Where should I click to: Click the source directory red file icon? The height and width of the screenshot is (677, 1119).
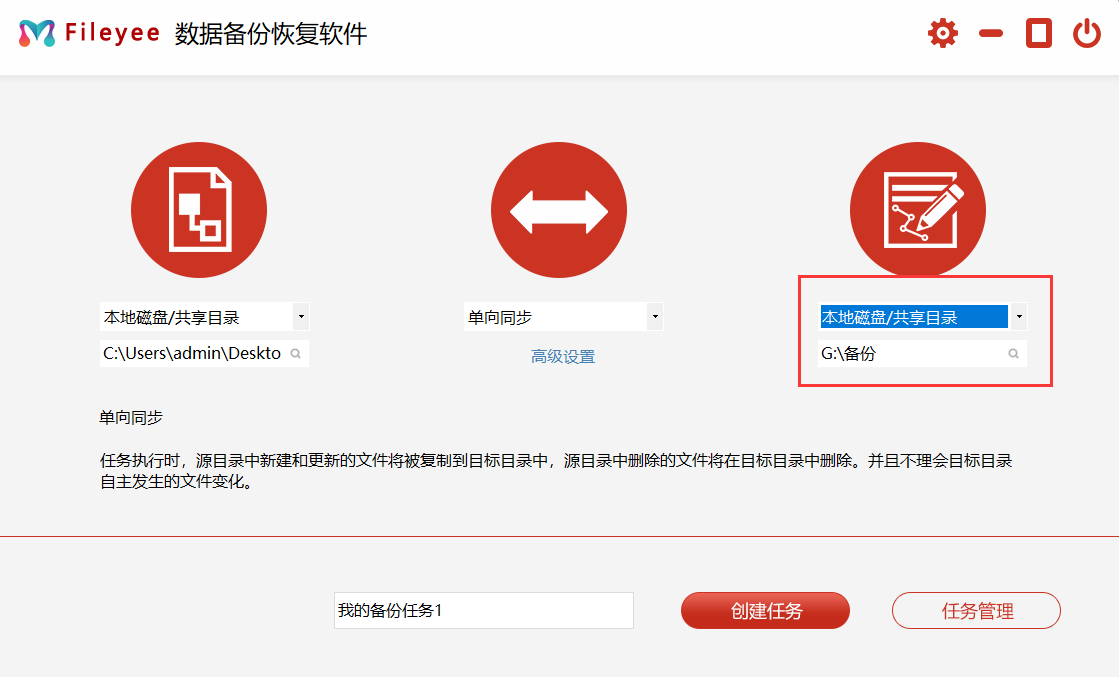coord(199,209)
